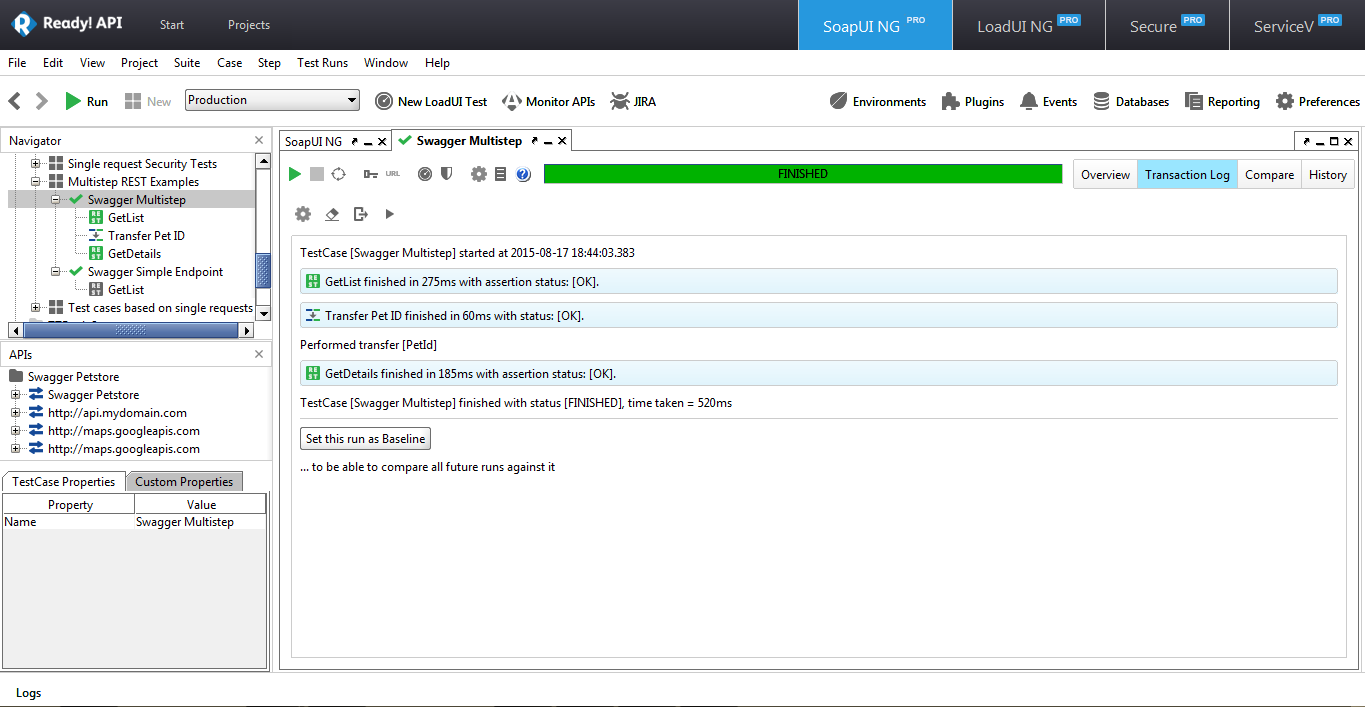Click the small grey play arrow in the log toolbar
The height and width of the screenshot is (707, 1365).
point(390,214)
